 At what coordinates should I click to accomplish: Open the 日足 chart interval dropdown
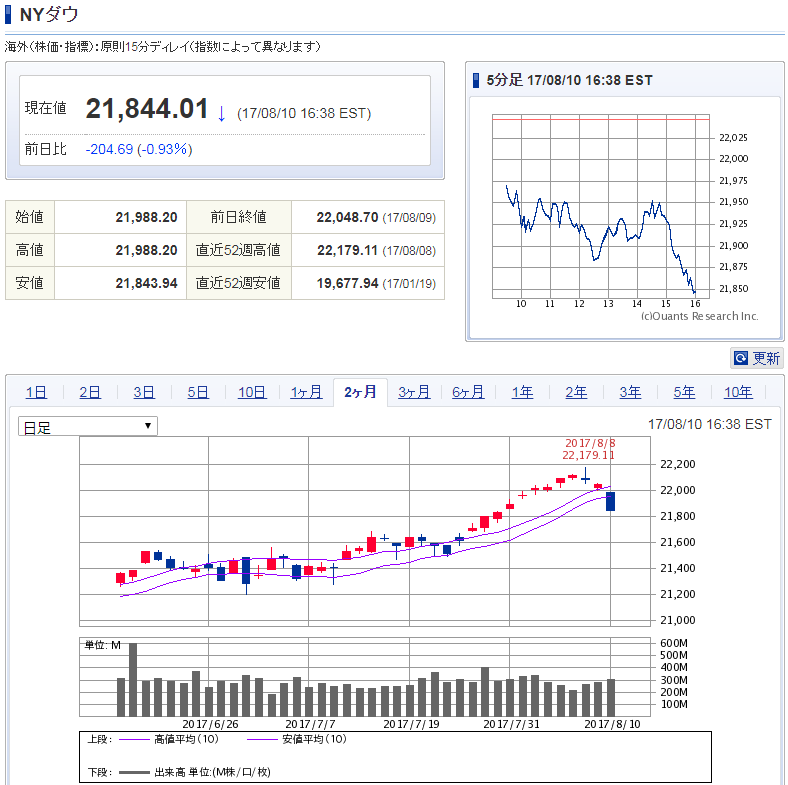(88, 427)
